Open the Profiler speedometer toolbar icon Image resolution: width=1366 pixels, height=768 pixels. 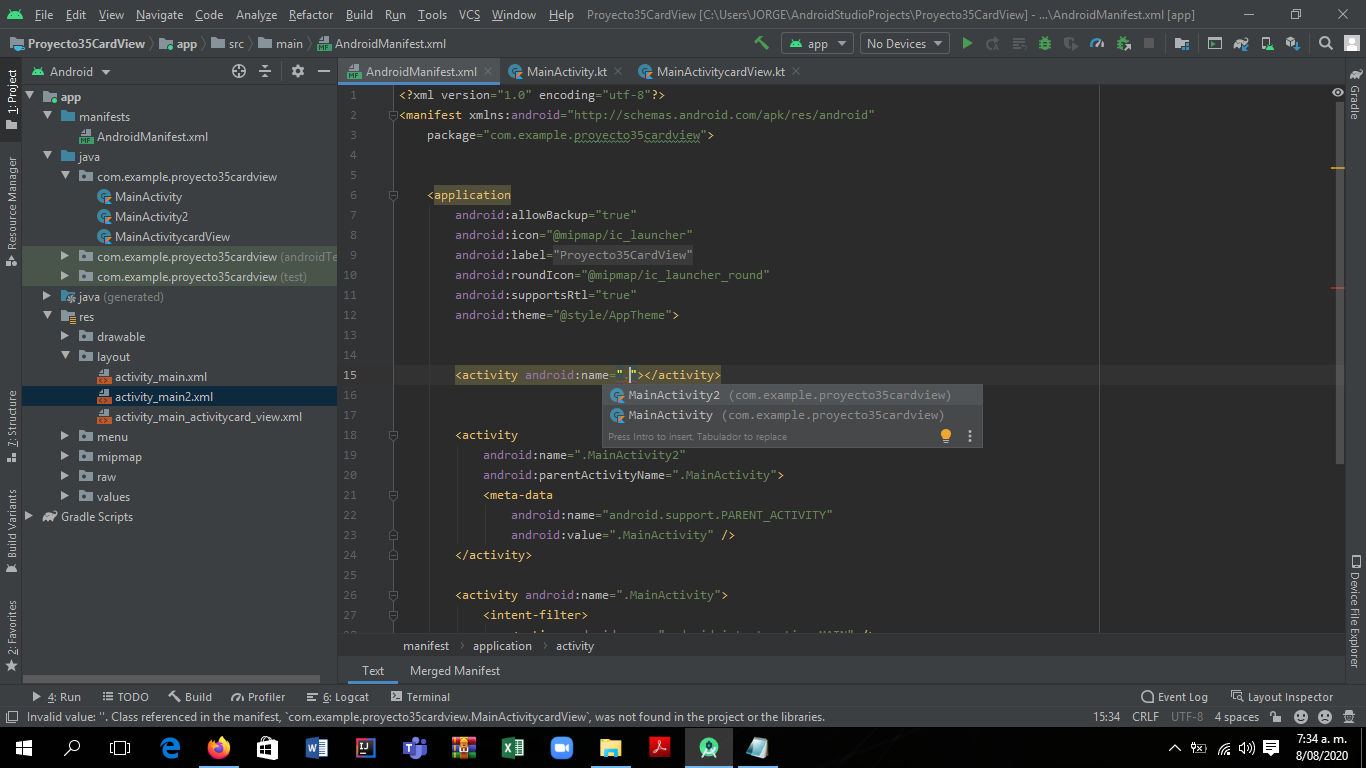[1097, 44]
